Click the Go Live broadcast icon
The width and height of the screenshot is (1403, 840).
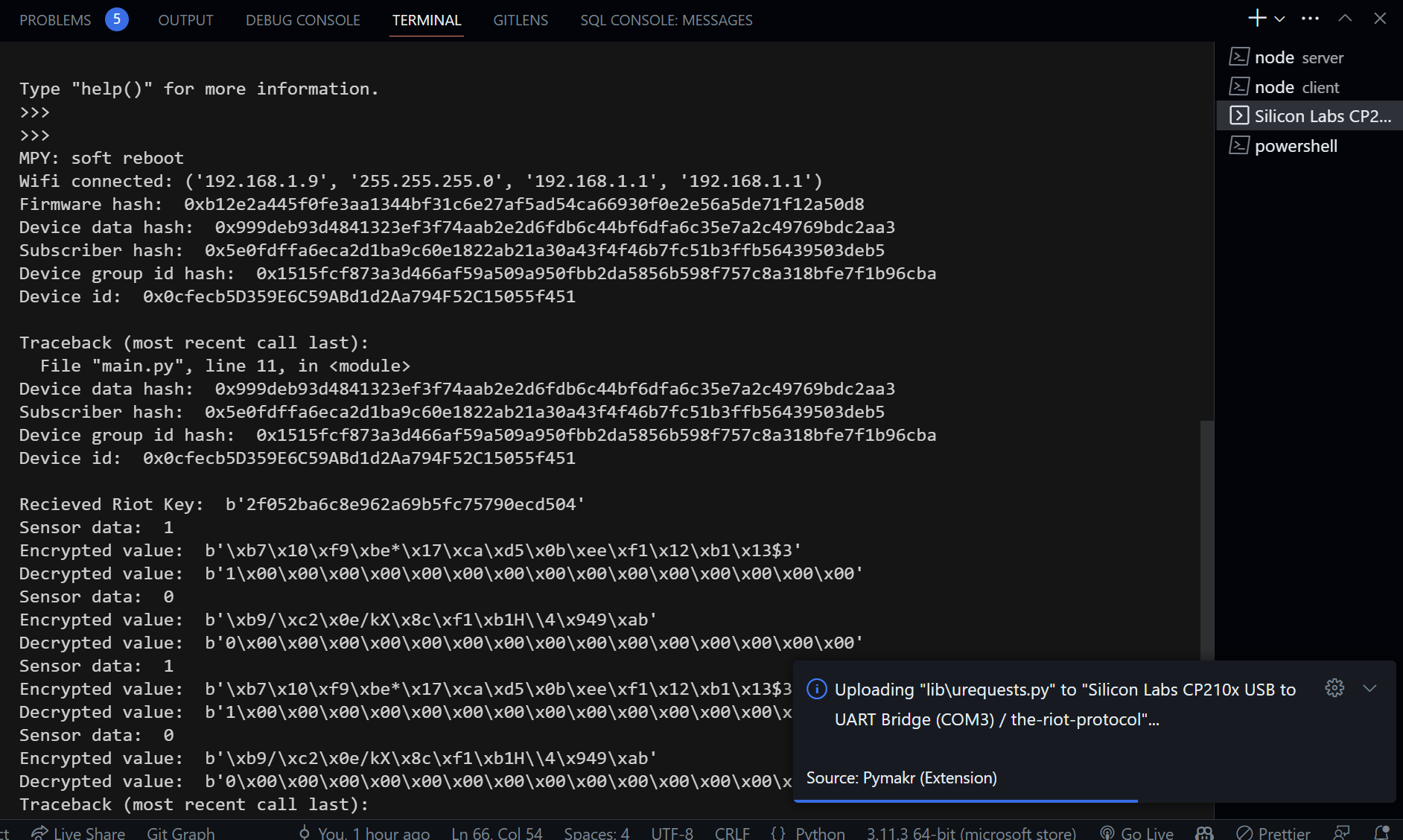point(1107,833)
